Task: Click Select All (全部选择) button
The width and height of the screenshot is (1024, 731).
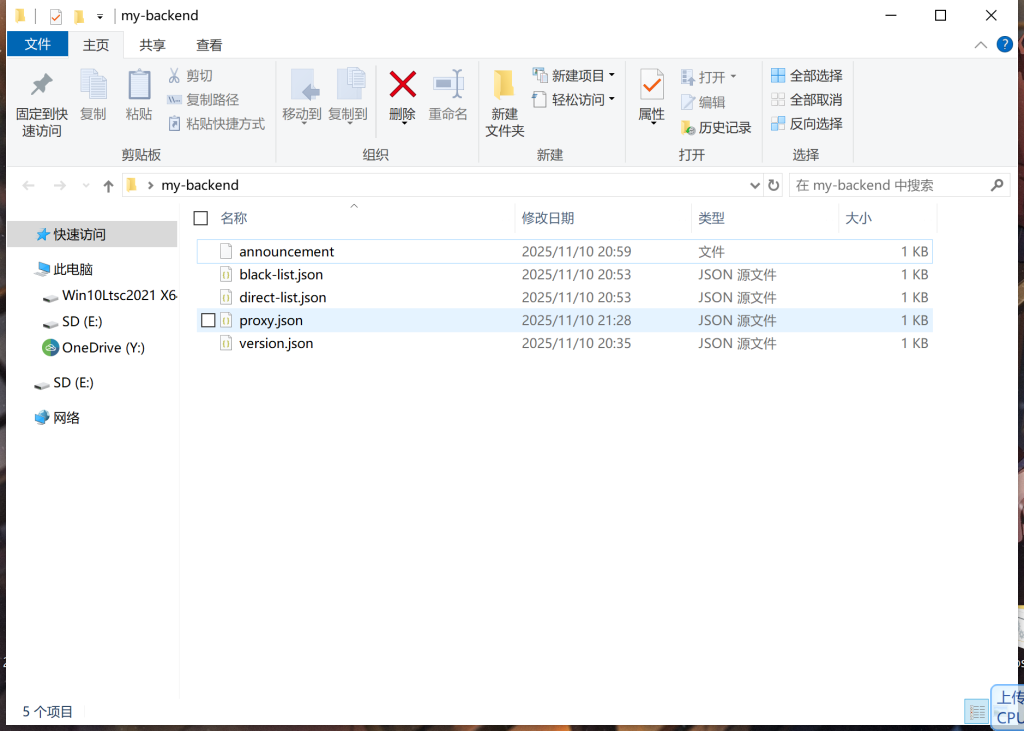Action: click(807, 76)
